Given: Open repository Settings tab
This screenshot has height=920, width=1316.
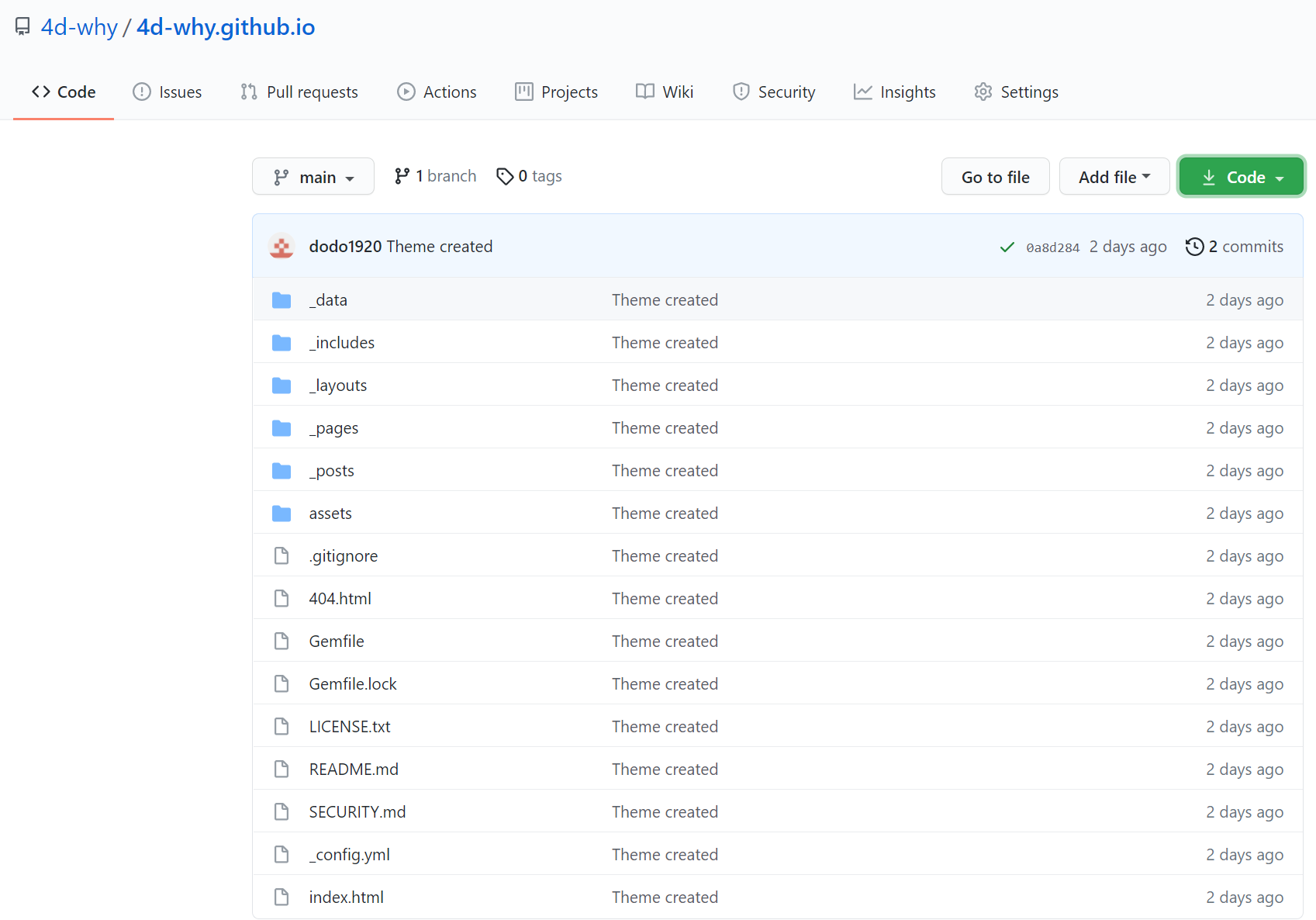Looking at the screenshot, I should point(1016,92).
